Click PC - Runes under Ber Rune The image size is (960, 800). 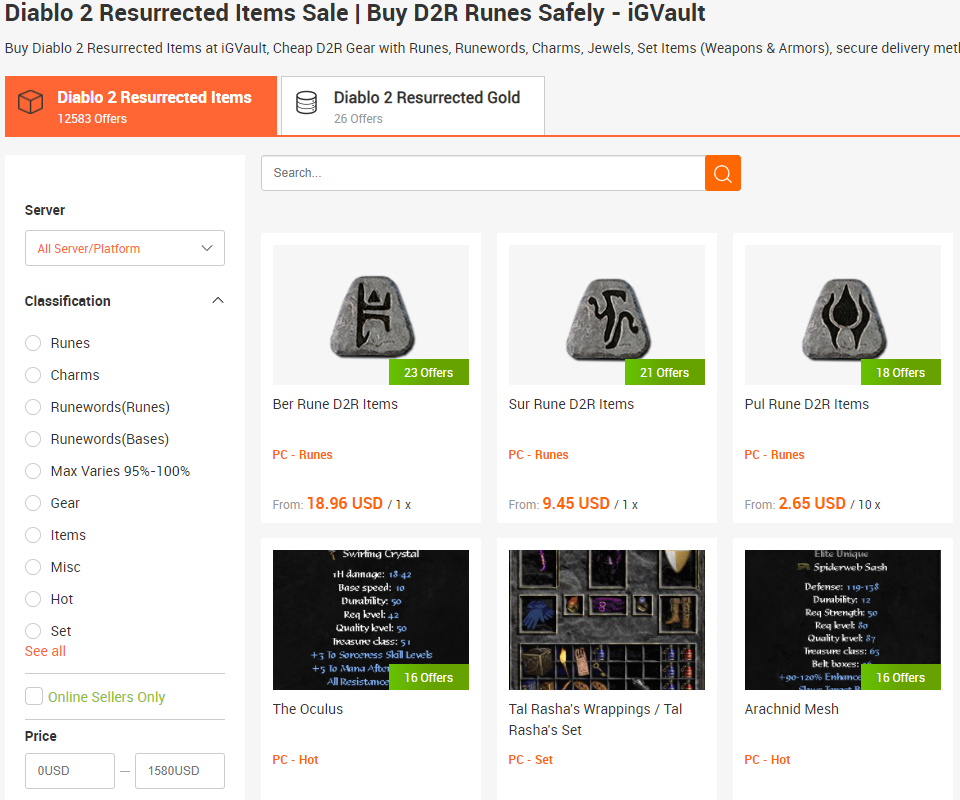click(302, 455)
